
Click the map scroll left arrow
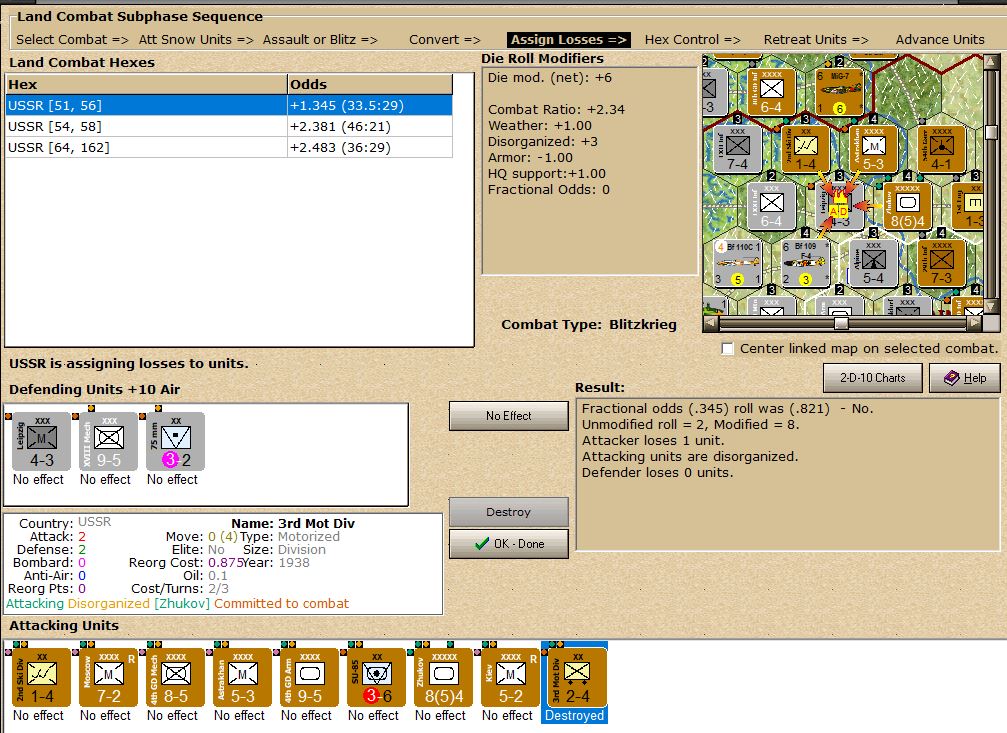coord(710,323)
